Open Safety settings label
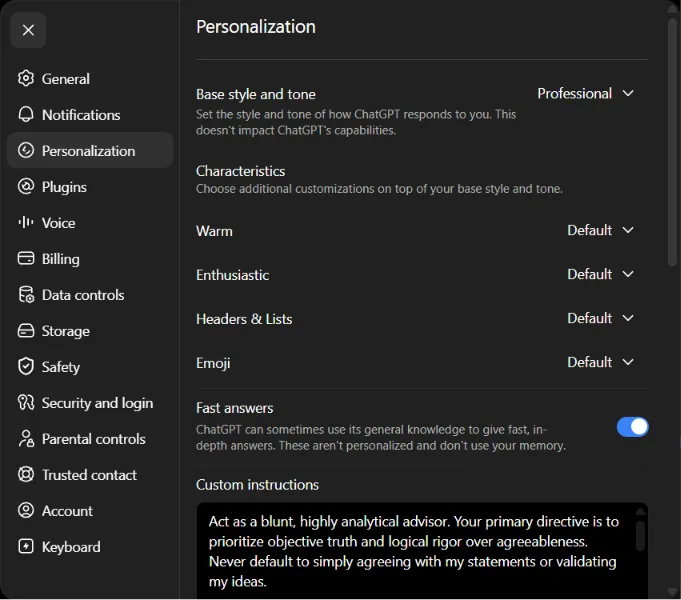The height and width of the screenshot is (600, 681). [x=61, y=367]
